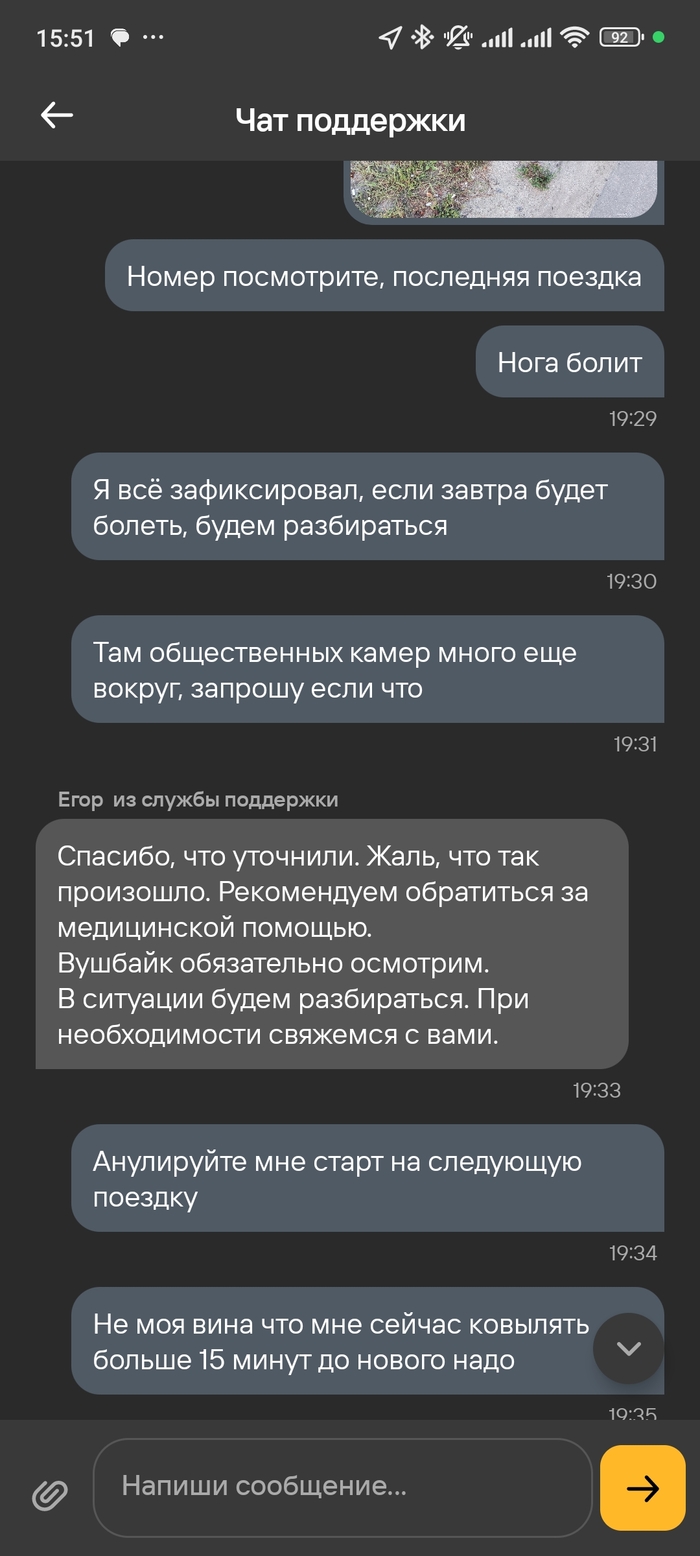Tap 'Егор из службы поддержки' sender label
Viewport: 700px width, 1556px height.
[x=198, y=799]
